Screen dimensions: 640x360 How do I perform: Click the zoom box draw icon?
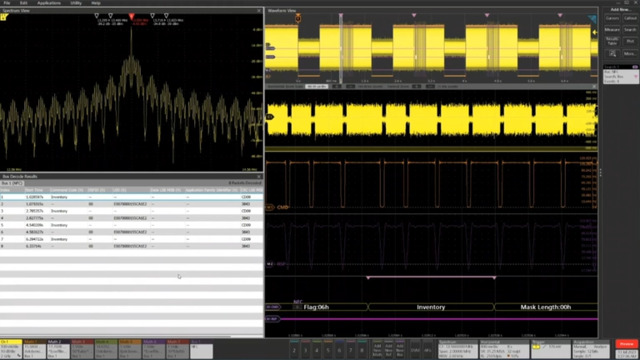click(612, 53)
